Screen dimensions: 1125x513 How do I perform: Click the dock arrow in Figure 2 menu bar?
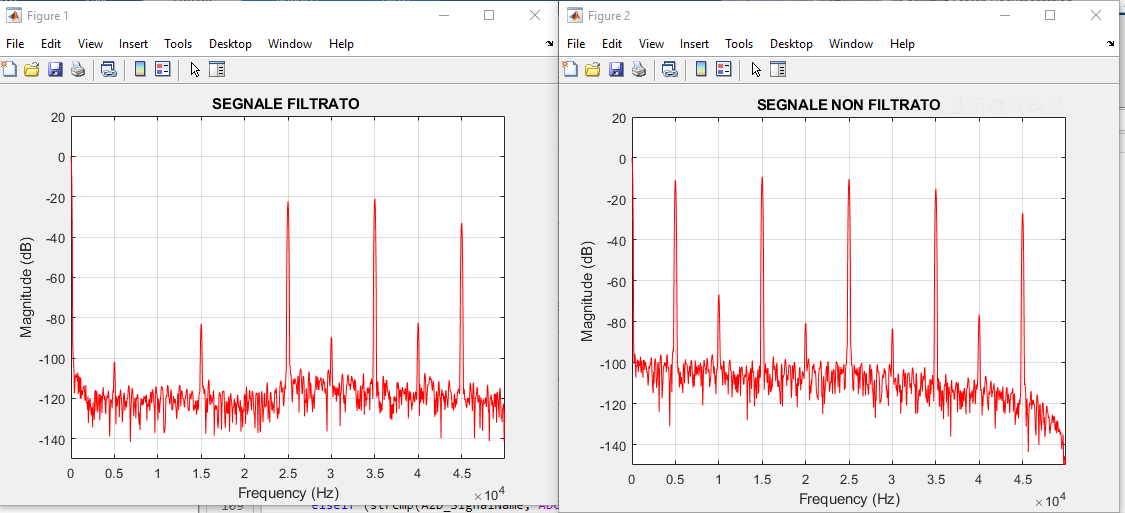click(1111, 44)
